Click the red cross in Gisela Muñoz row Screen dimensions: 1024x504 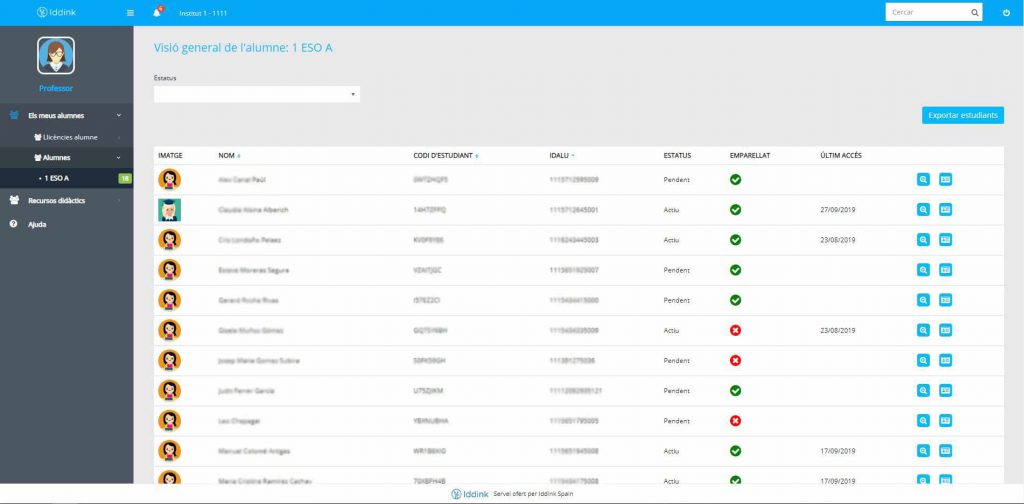click(x=736, y=330)
